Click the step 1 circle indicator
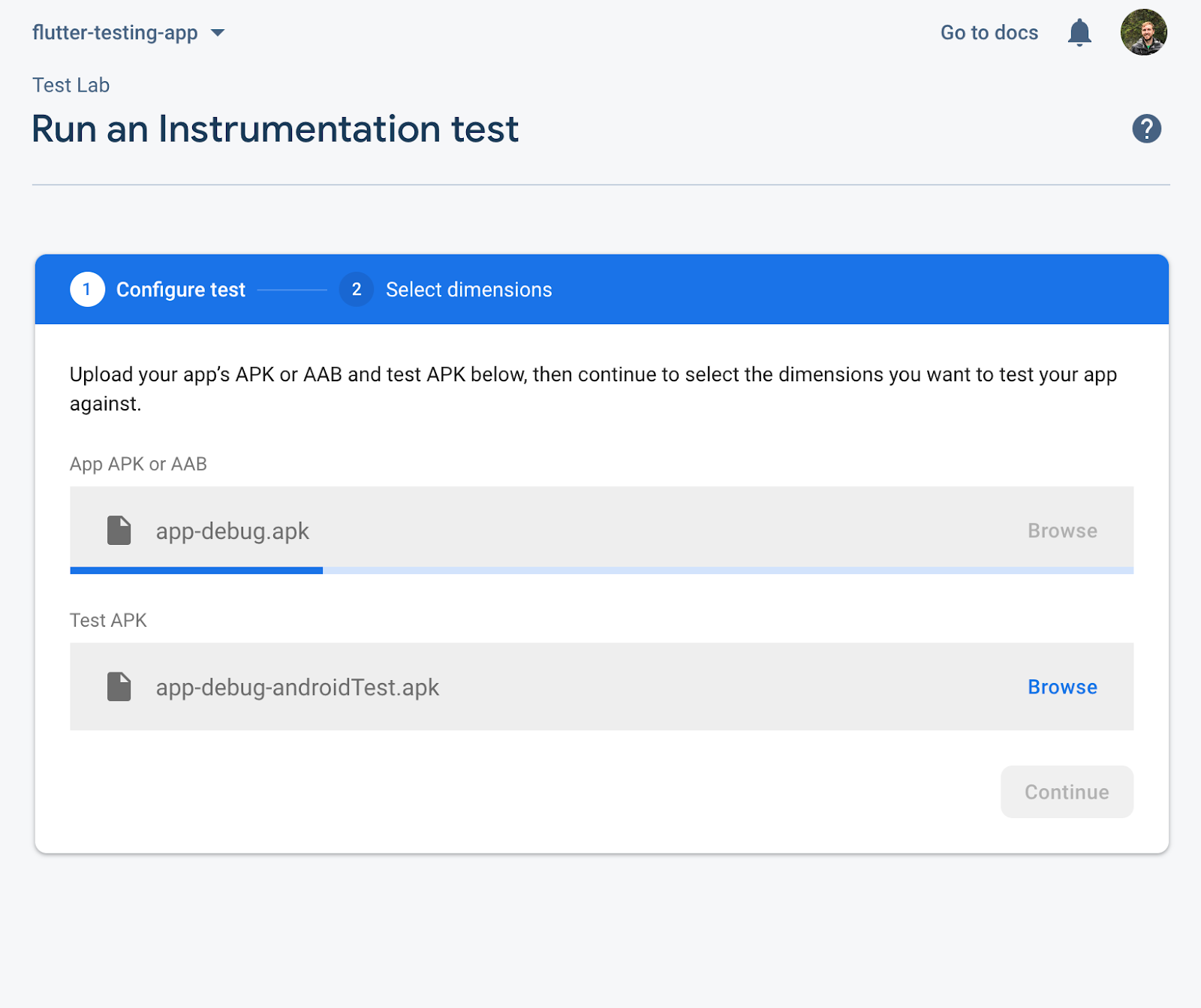This screenshot has height=1008, width=1201. pyautogui.click(x=87, y=290)
